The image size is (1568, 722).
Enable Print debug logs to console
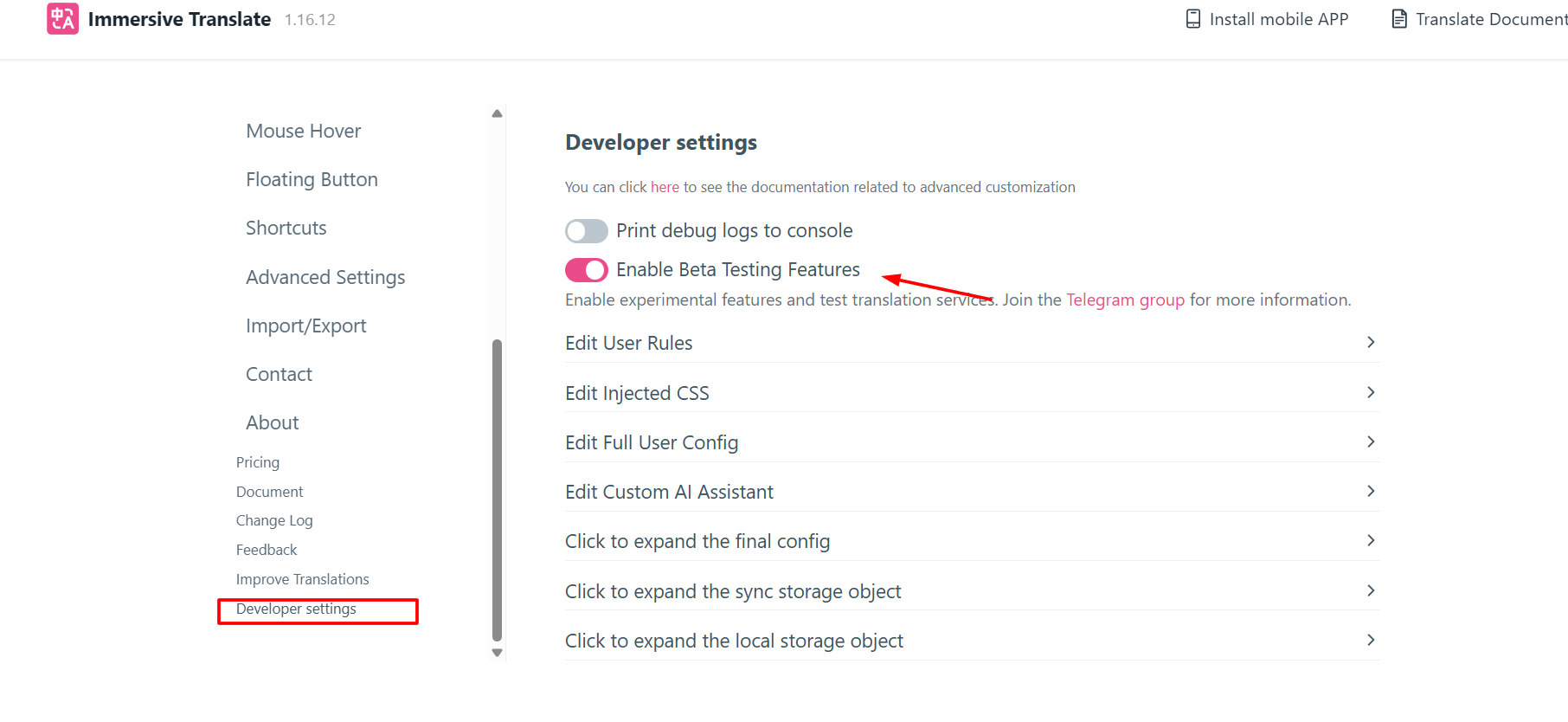tap(587, 231)
